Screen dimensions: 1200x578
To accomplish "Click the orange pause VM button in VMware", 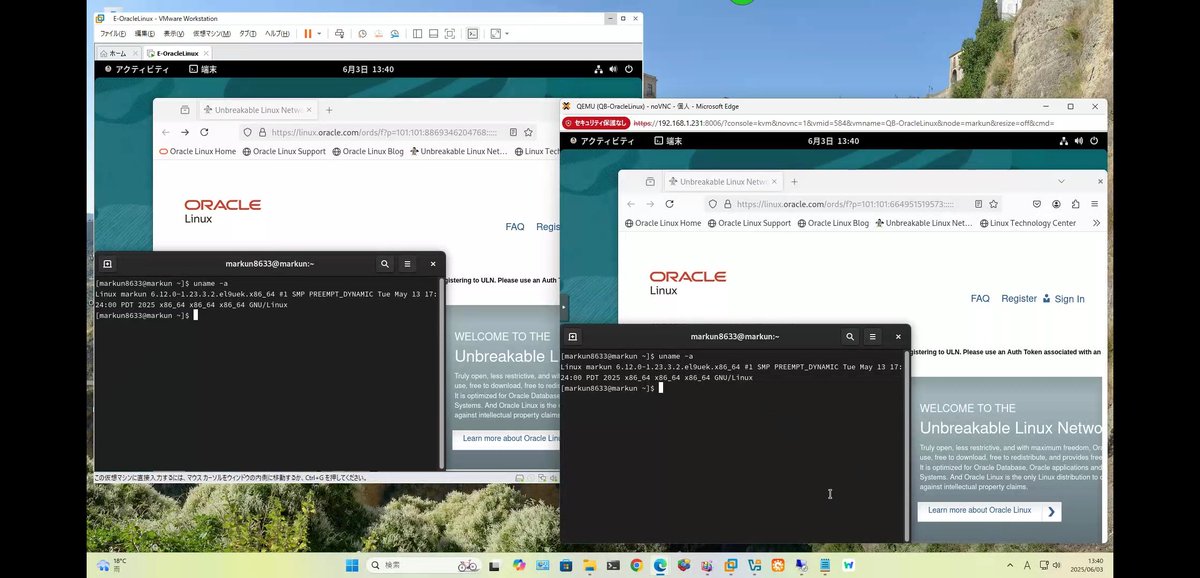I will point(307,34).
